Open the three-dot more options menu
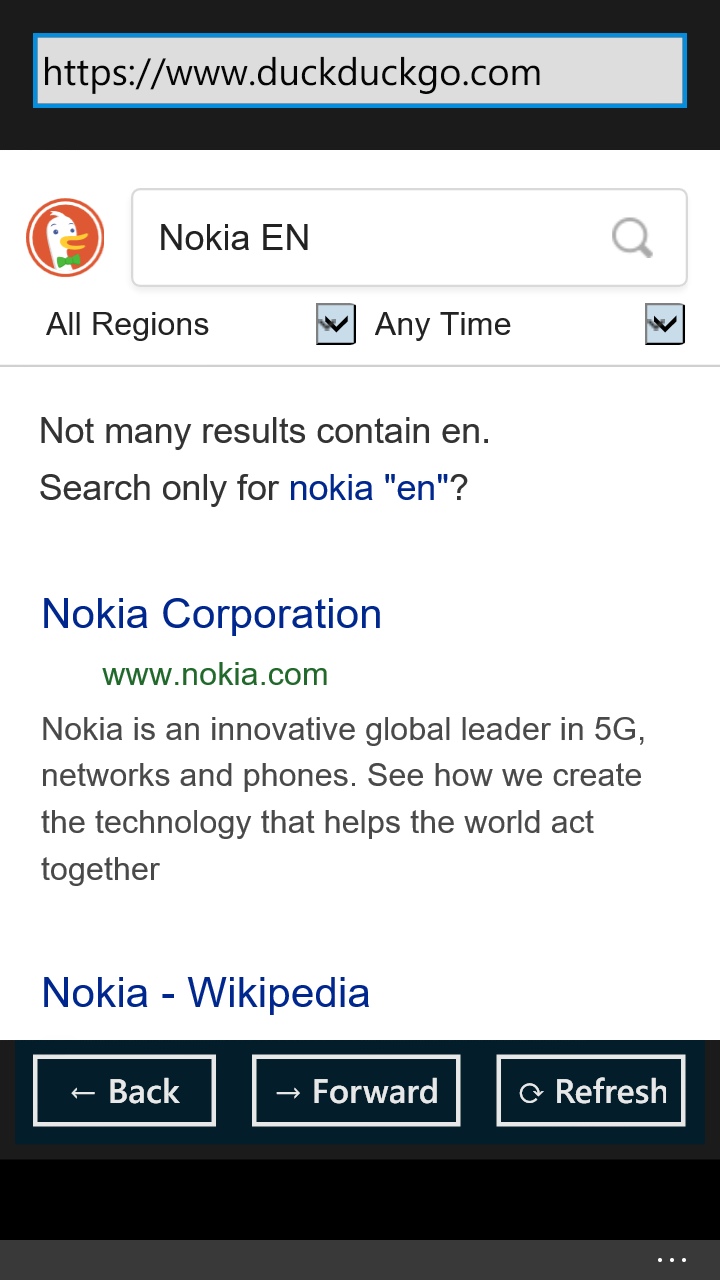Viewport: 720px width, 1280px height. point(671,1260)
